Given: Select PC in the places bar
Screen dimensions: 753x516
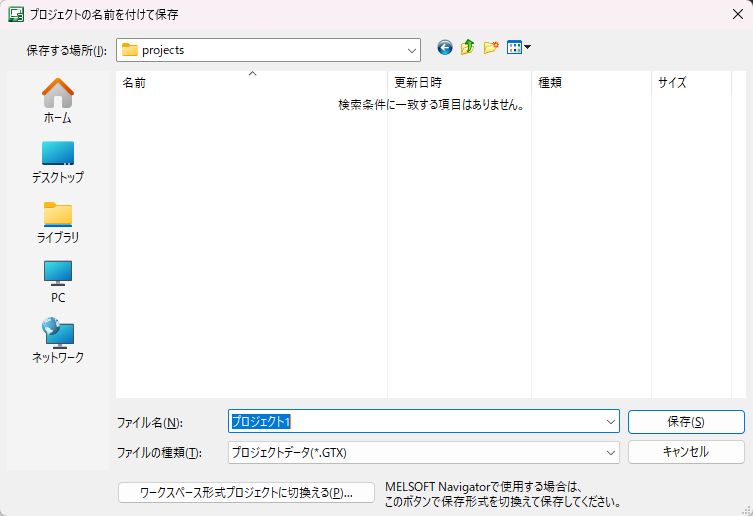Looking at the screenshot, I should [x=57, y=281].
